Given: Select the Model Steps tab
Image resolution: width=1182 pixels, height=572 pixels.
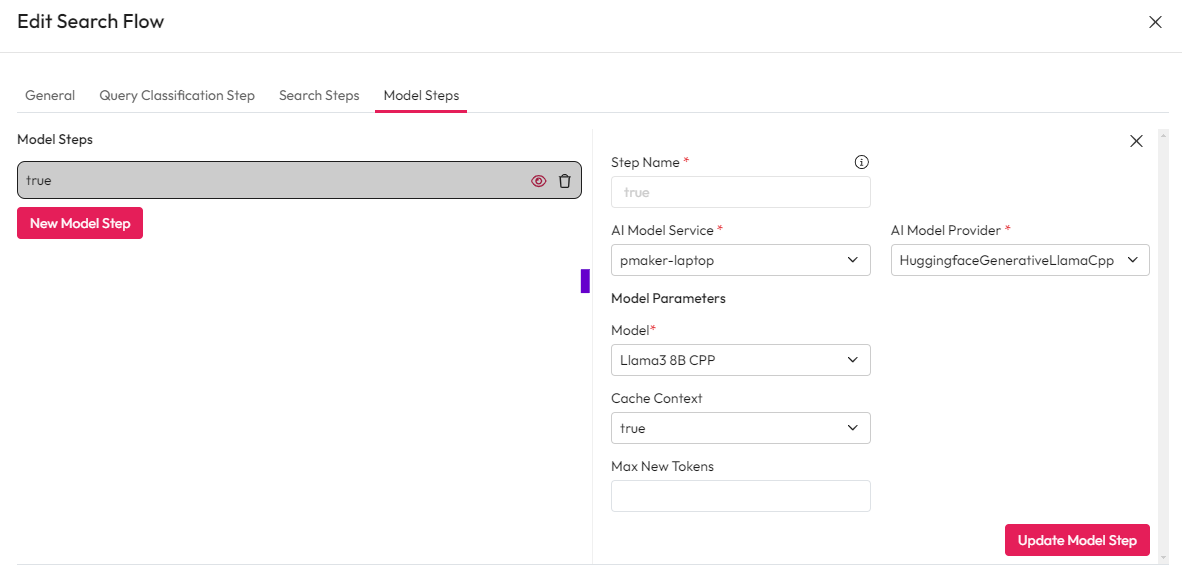Looking at the screenshot, I should 421,96.
